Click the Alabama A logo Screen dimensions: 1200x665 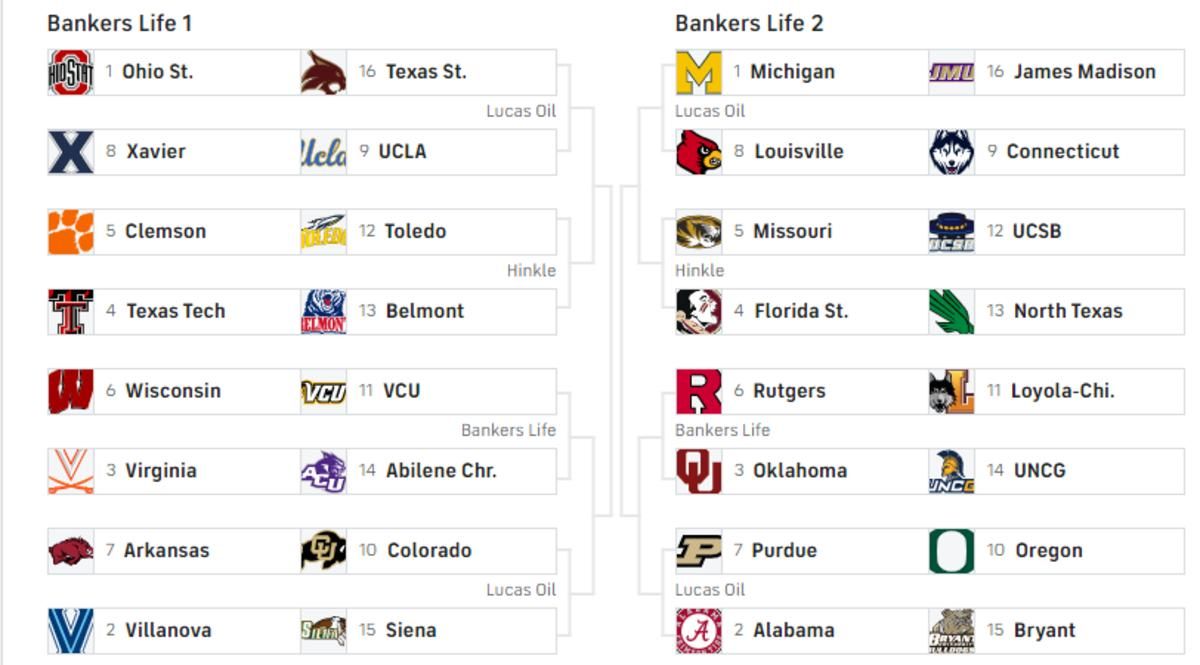[x=699, y=631]
